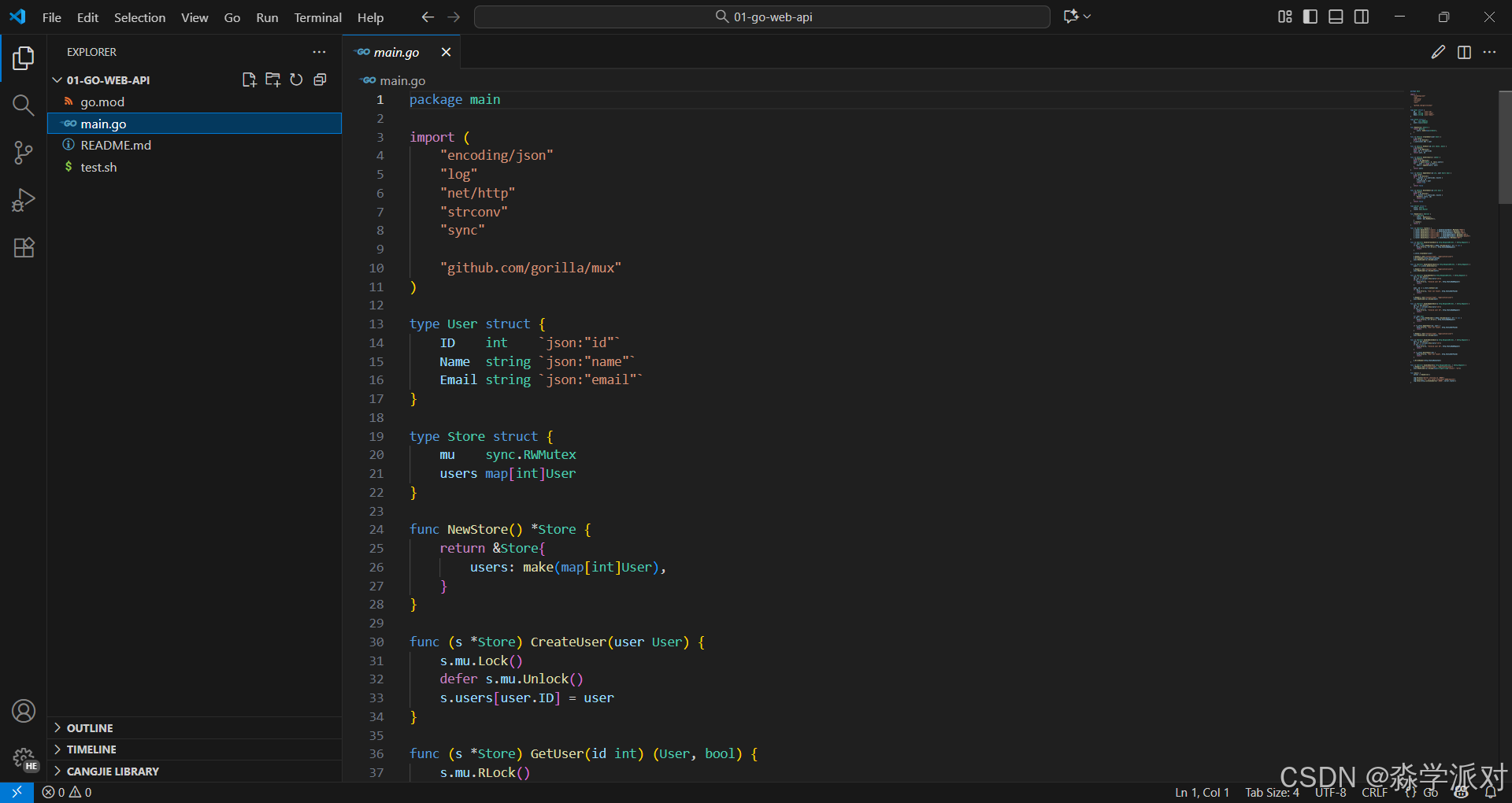Click the 'func NewStore()' declaration
The height and width of the screenshot is (803, 1512).
(500, 529)
